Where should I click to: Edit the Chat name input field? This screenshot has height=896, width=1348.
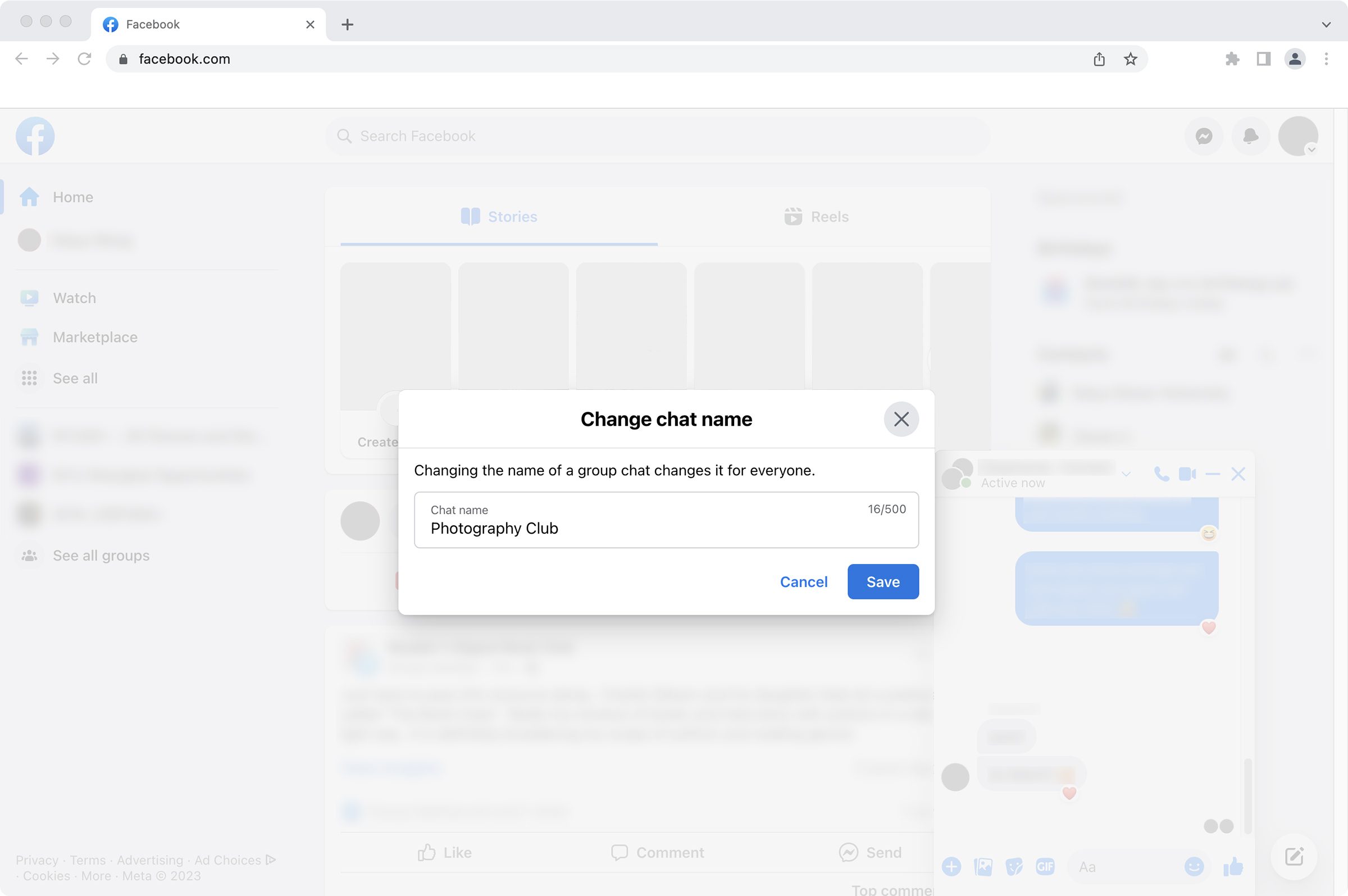tap(666, 520)
